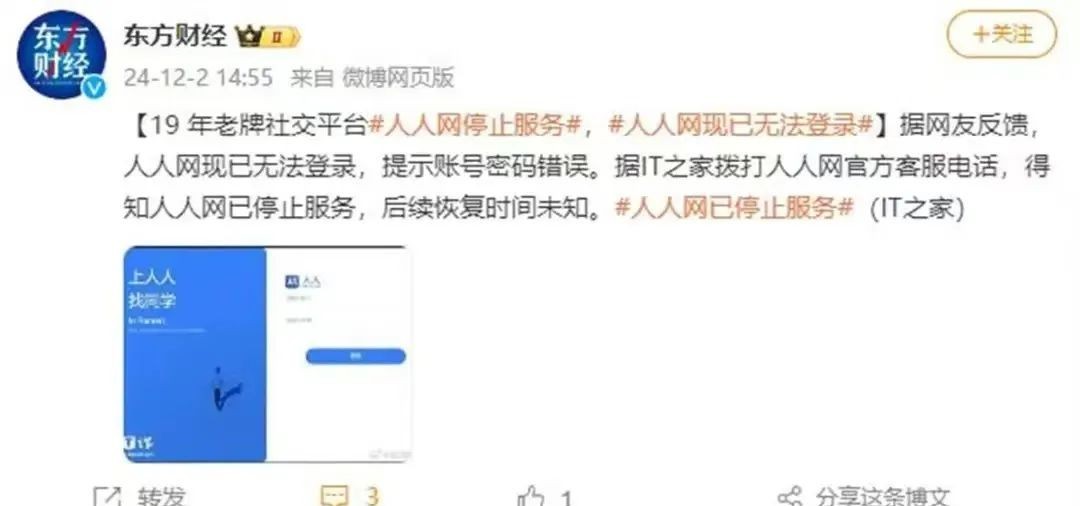Click the 24-12-2 14:55 timestamp
The image size is (1080, 506).
(198, 78)
